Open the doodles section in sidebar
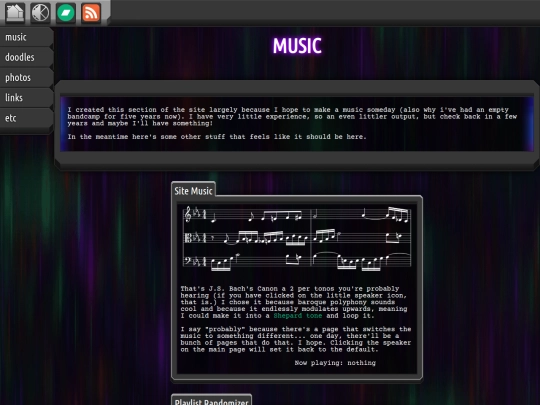The image size is (540, 405). [26, 57]
